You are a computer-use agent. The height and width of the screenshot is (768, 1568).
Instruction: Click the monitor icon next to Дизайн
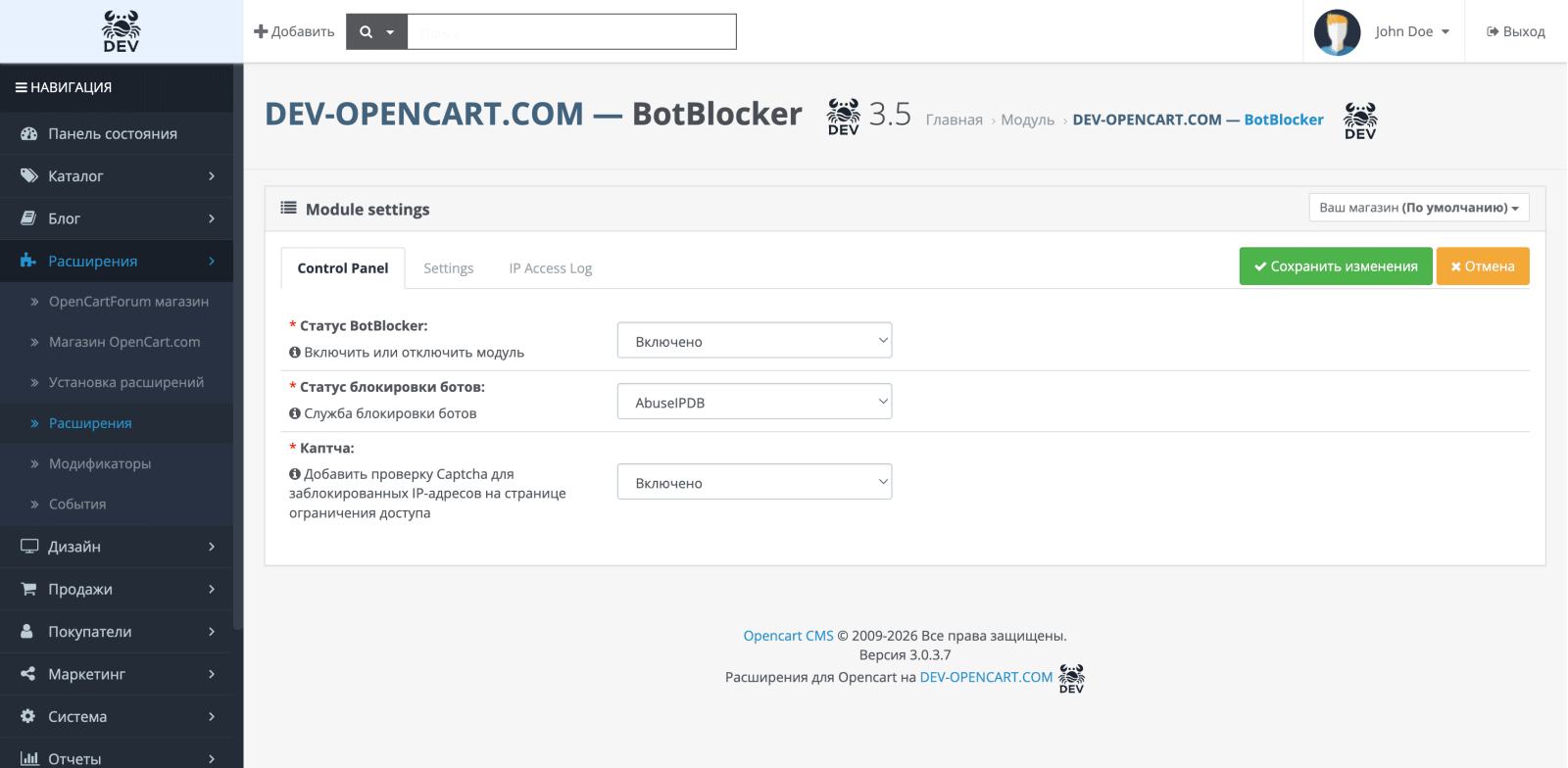[x=29, y=547]
